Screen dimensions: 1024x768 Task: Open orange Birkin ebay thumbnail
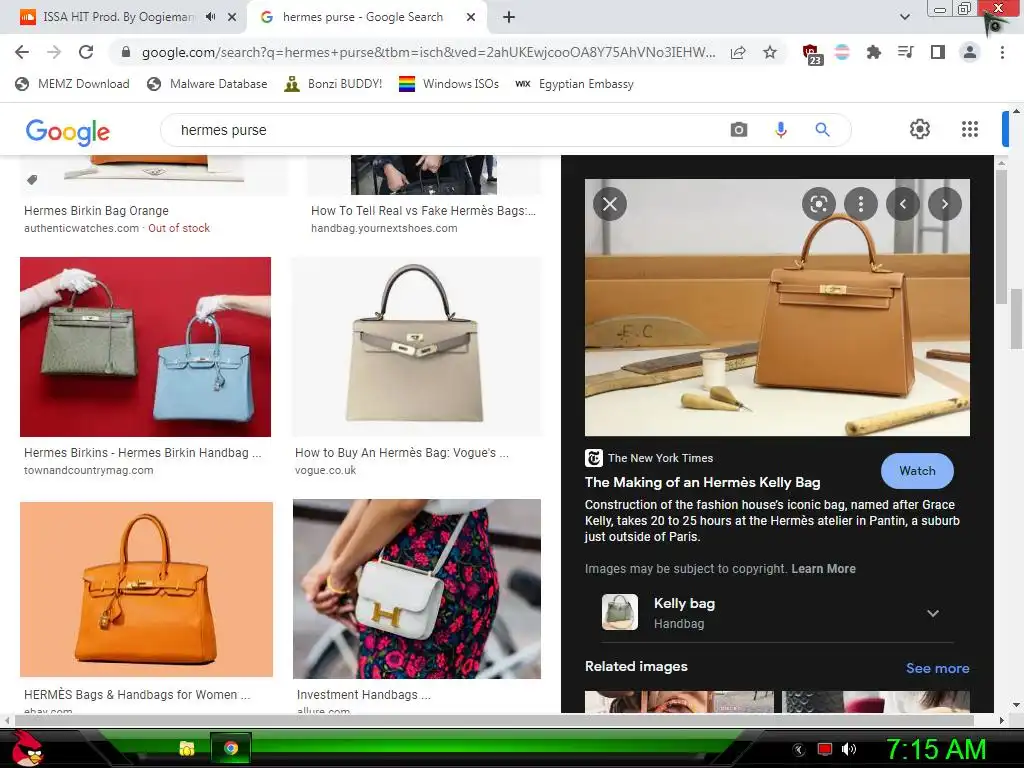[146, 589]
